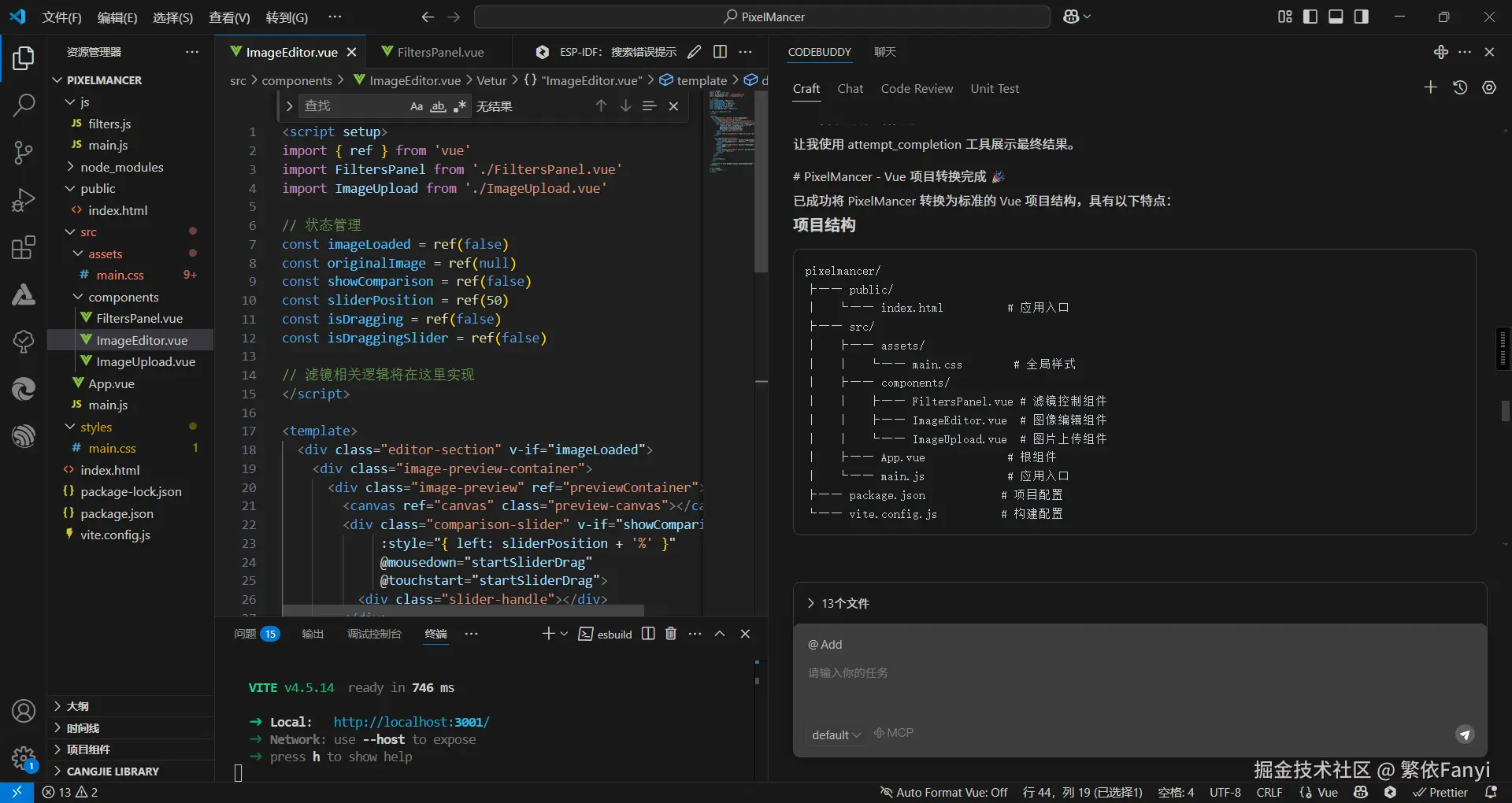The height and width of the screenshot is (803, 1512).
Task: Collapse the PIXELMANCER root folder
Action: (x=57, y=80)
